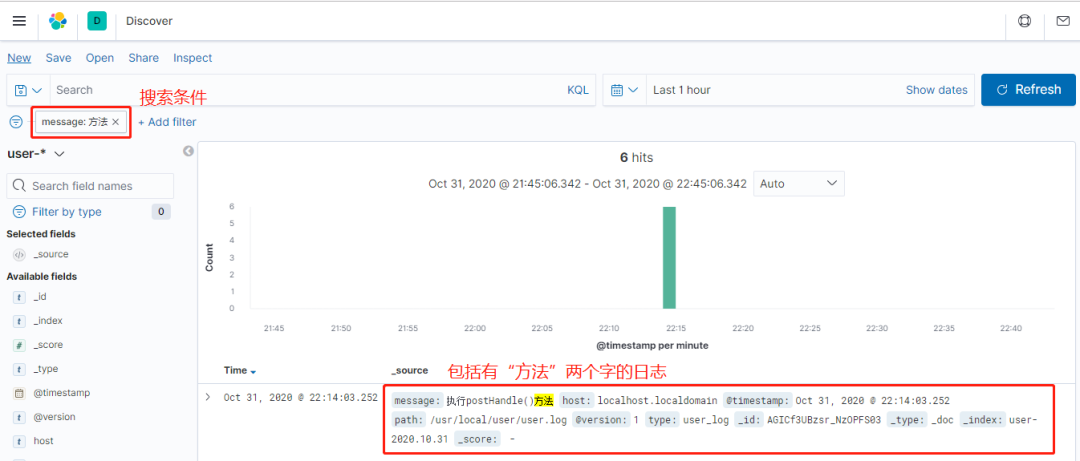The image size is (1080, 461).
Task: Click Share in the top menu
Action: pos(143,58)
